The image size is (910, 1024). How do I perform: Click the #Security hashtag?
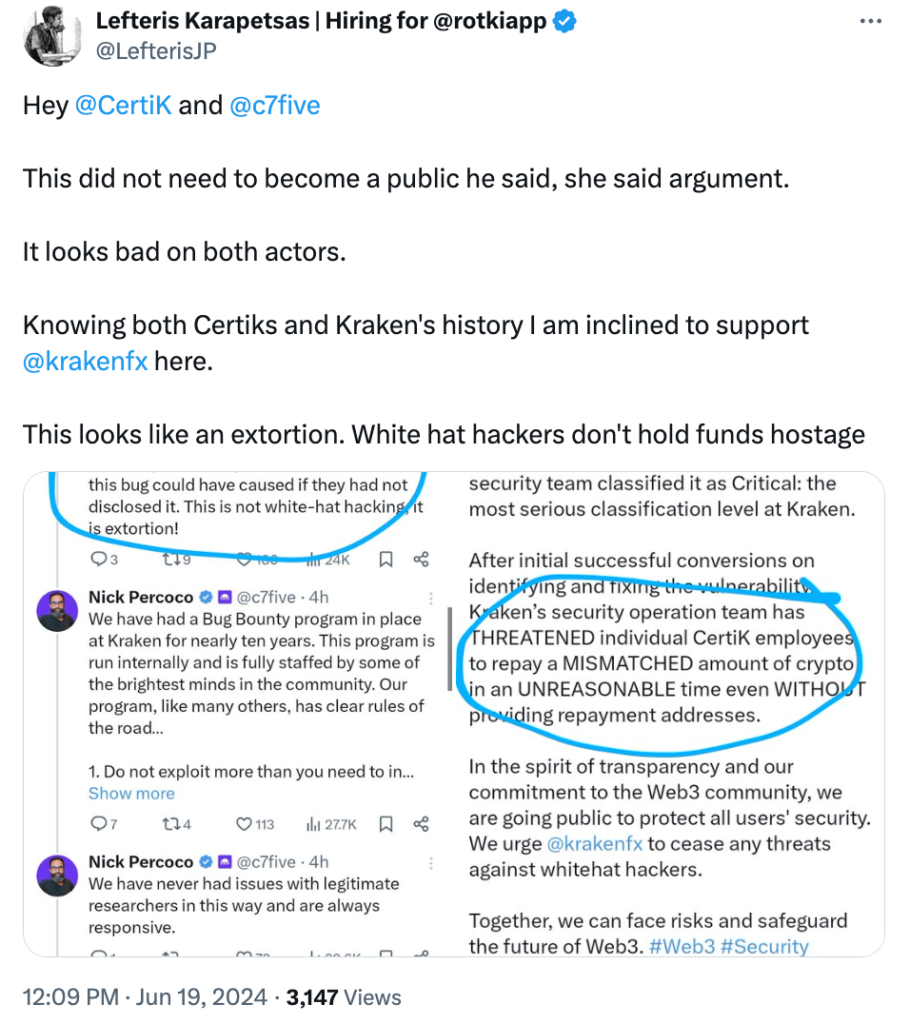click(770, 946)
